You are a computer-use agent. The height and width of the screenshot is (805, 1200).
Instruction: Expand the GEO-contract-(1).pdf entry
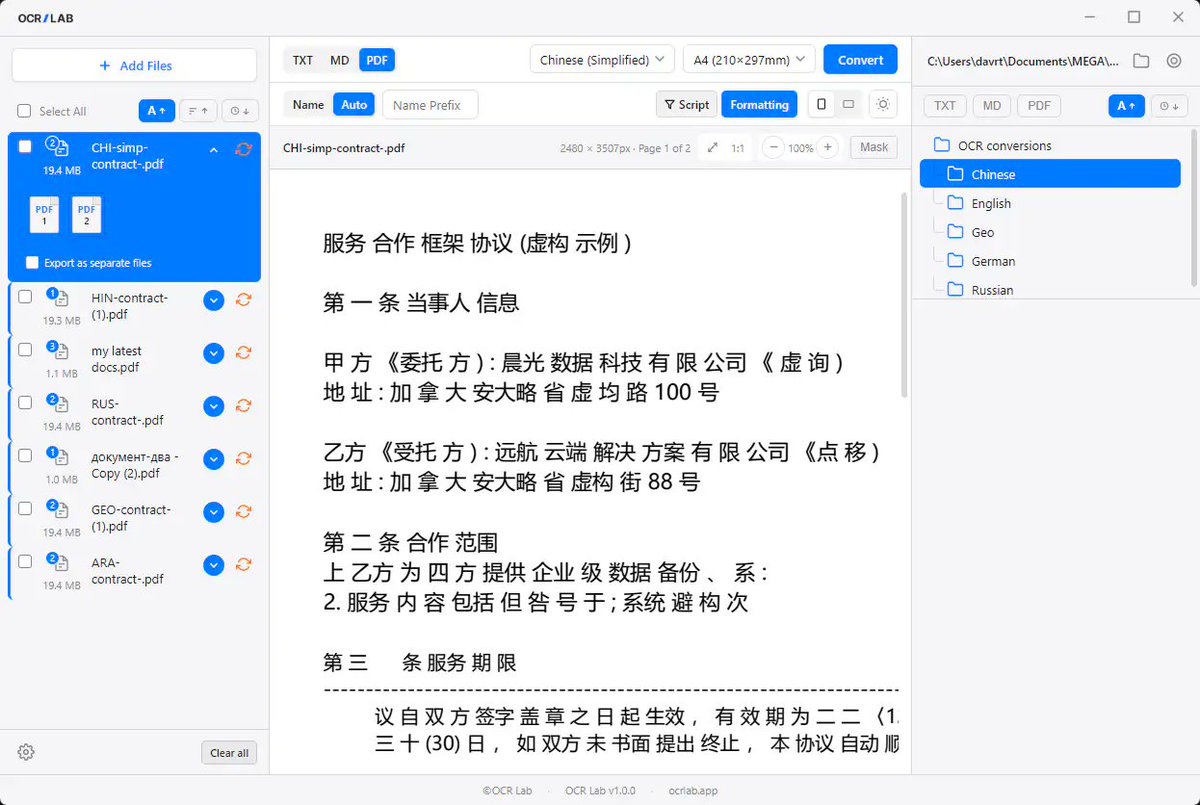(213, 511)
